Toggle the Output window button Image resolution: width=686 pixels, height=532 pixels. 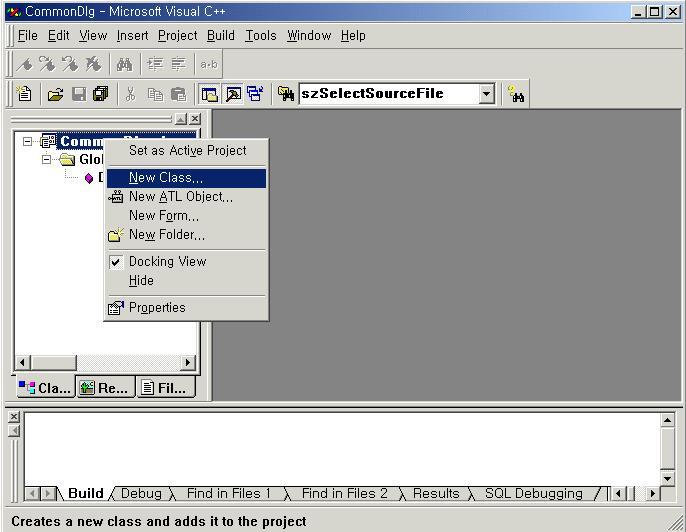coord(233,94)
